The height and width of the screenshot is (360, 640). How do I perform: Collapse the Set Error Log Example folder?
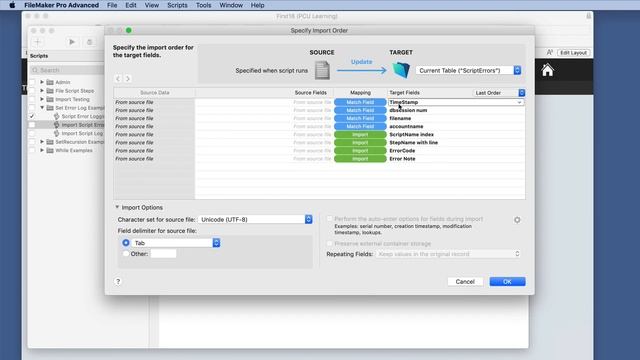point(42,108)
